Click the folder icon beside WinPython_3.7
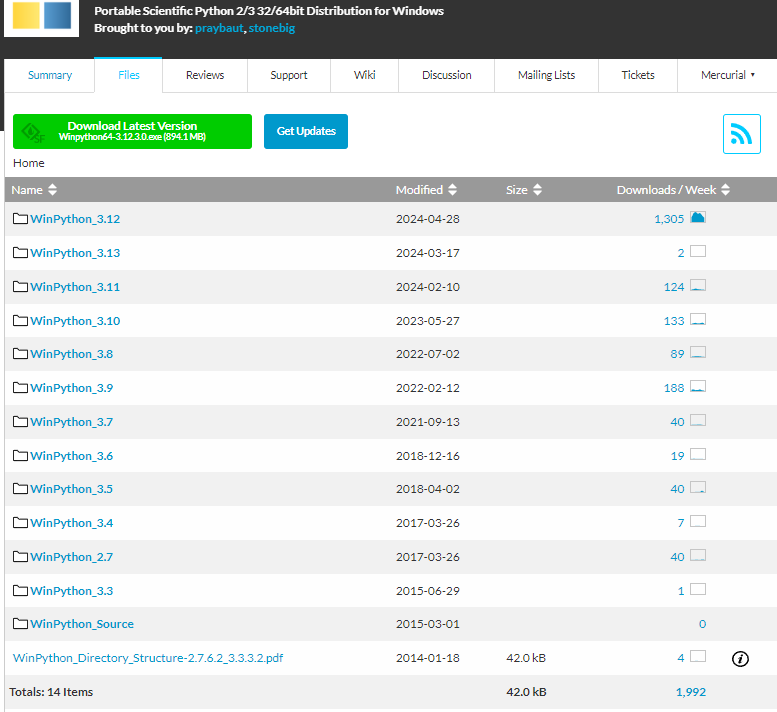 (20, 422)
